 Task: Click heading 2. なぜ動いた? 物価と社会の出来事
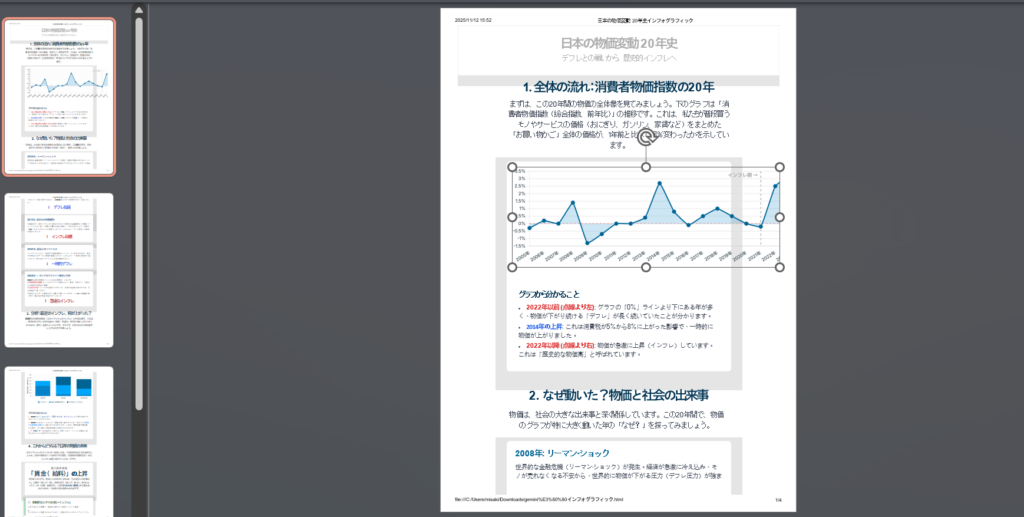[x=618, y=395]
